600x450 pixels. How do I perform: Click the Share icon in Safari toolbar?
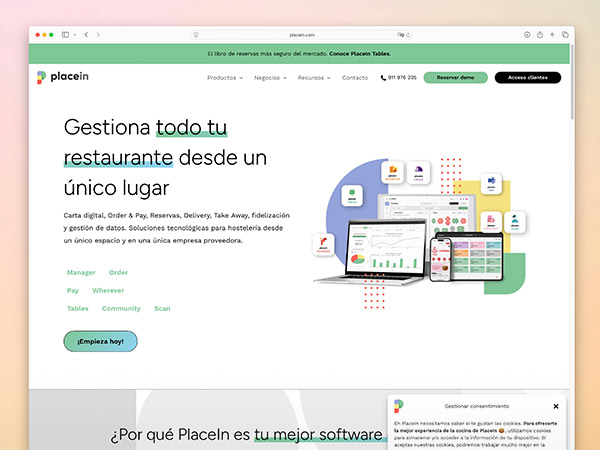pos(540,34)
